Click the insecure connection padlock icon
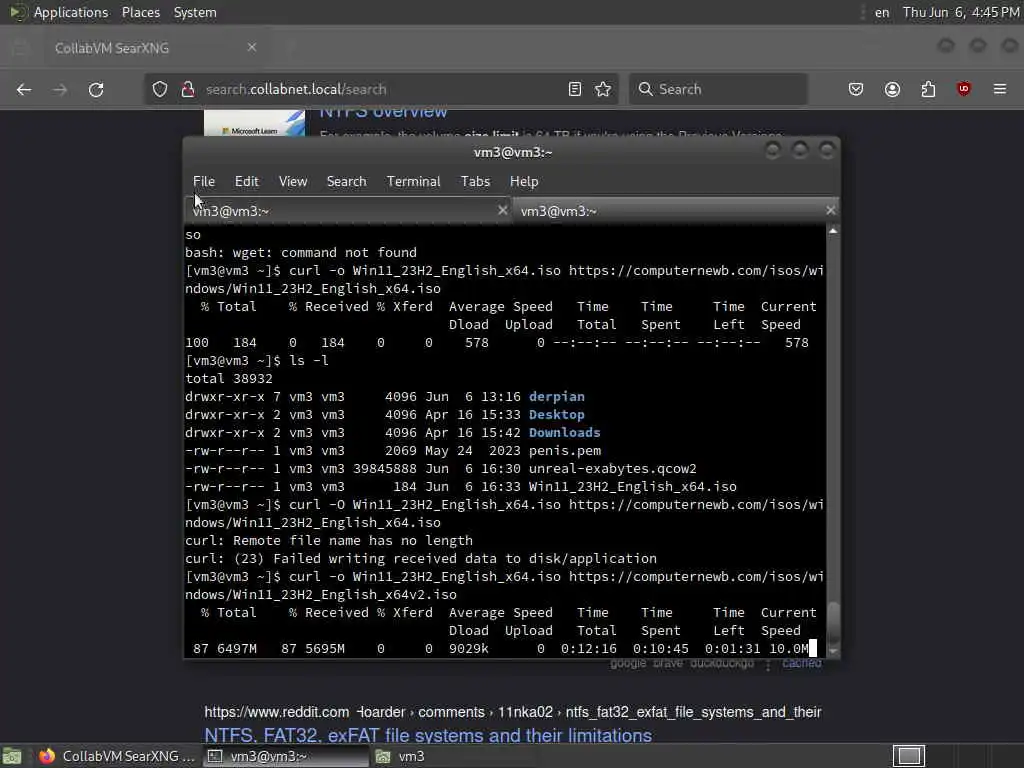 pyautogui.click(x=188, y=89)
